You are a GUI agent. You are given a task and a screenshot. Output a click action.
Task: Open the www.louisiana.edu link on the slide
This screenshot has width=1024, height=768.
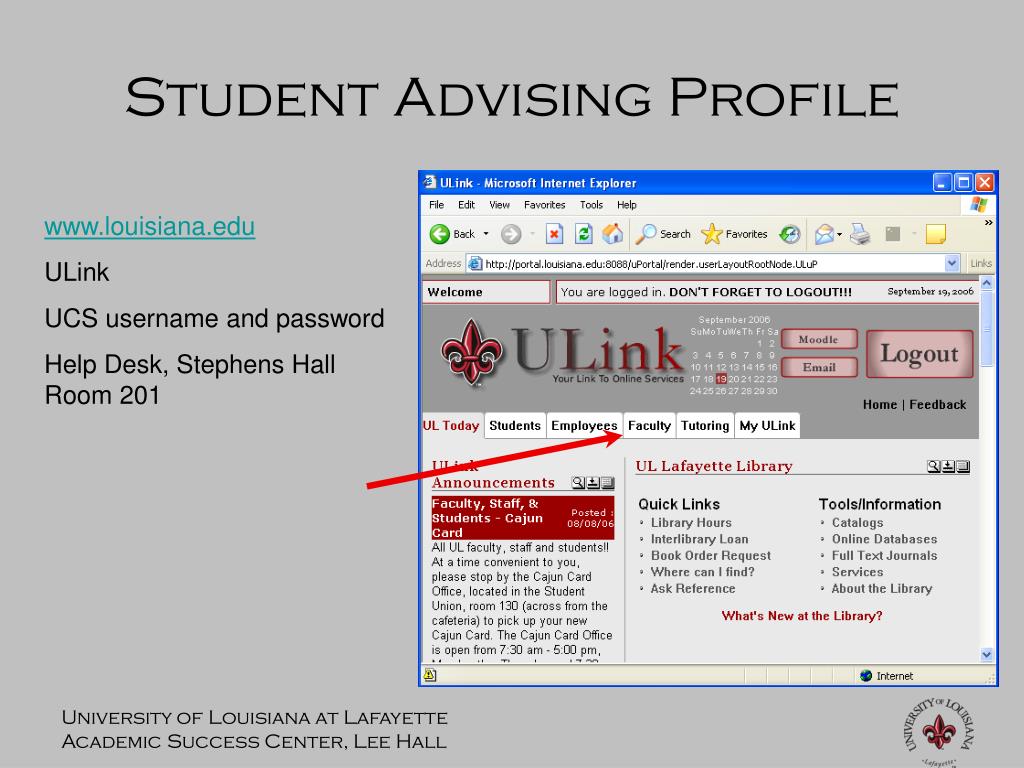coord(150,227)
